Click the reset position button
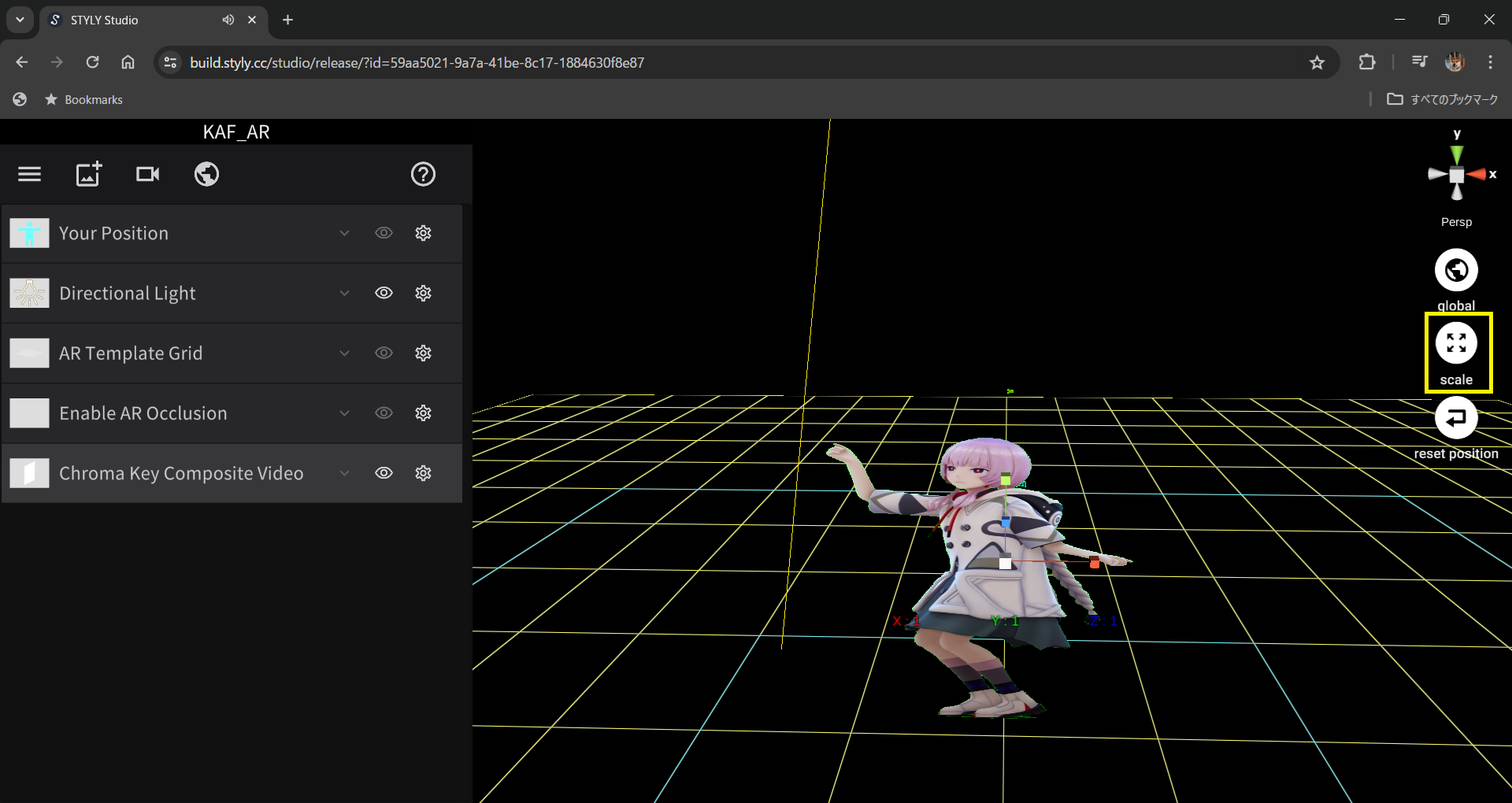 (1456, 417)
